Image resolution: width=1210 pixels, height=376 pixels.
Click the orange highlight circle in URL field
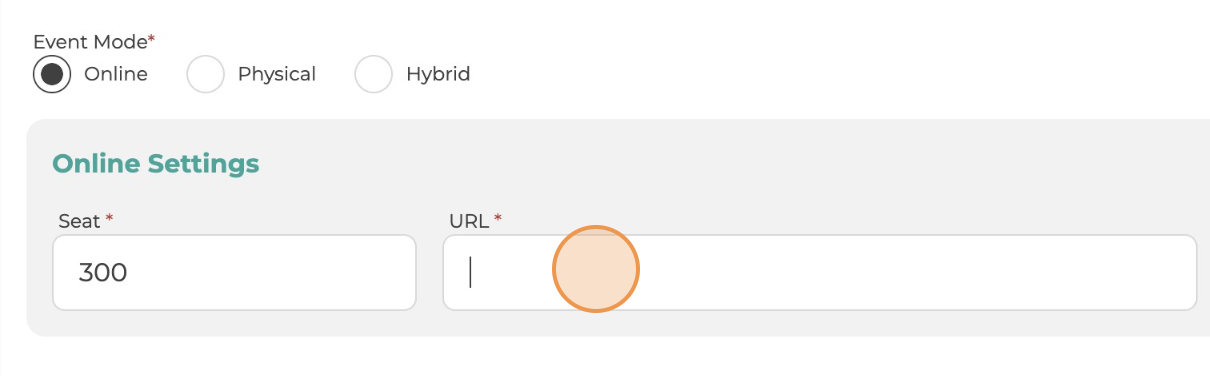(x=596, y=269)
